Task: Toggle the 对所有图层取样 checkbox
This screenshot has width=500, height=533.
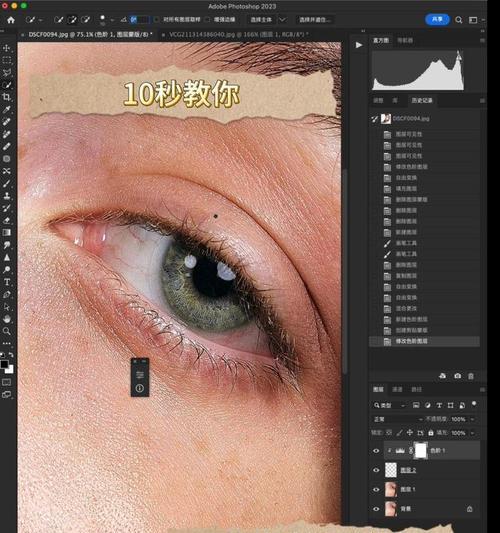Action: tap(156, 20)
